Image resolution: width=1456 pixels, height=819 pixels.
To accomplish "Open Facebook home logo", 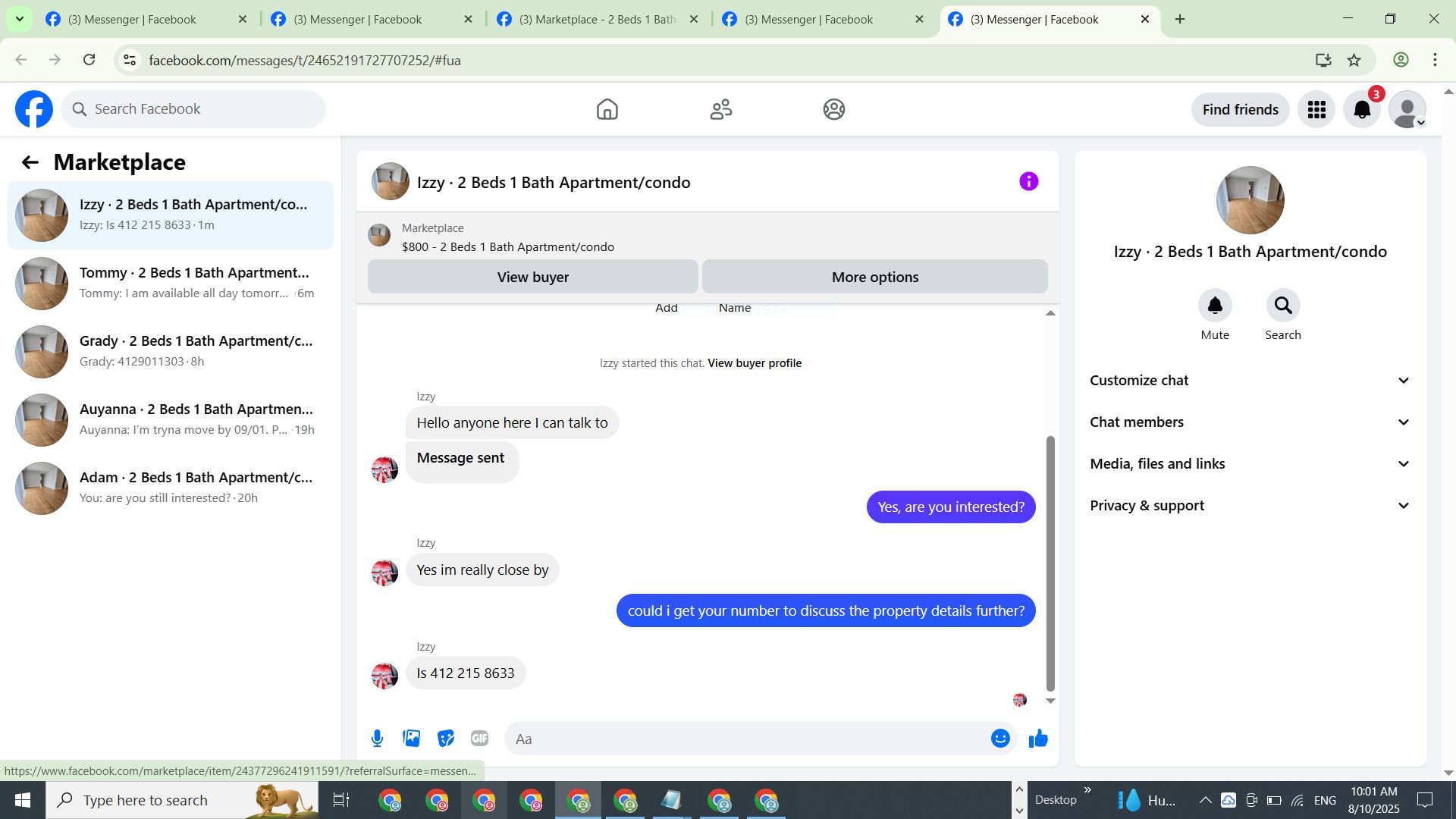I will click(34, 109).
